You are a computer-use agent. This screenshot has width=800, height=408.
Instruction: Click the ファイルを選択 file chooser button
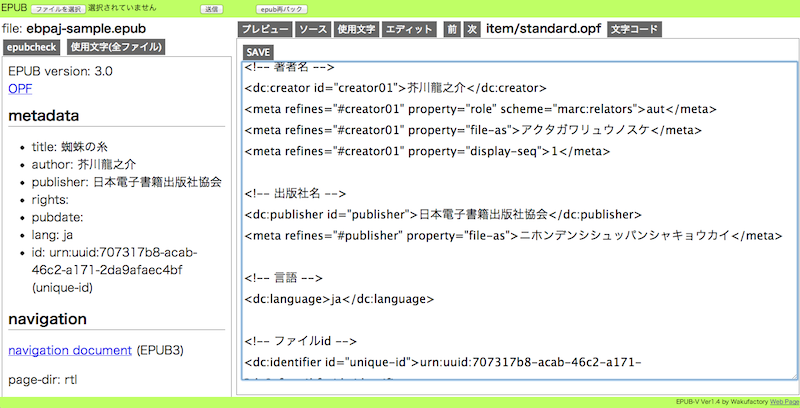pos(58,8)
